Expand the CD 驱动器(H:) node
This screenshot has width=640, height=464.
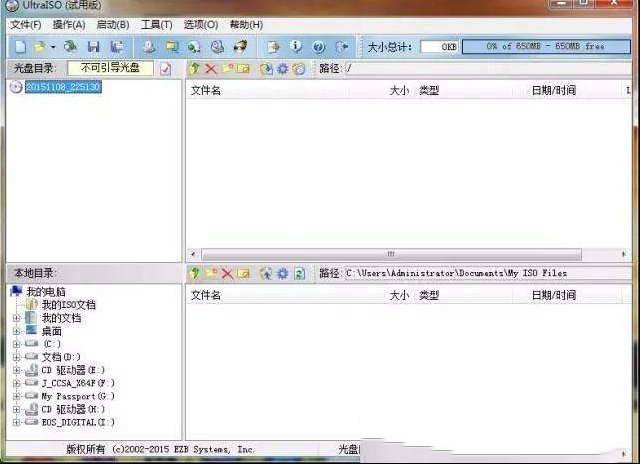tap(16, 409)
